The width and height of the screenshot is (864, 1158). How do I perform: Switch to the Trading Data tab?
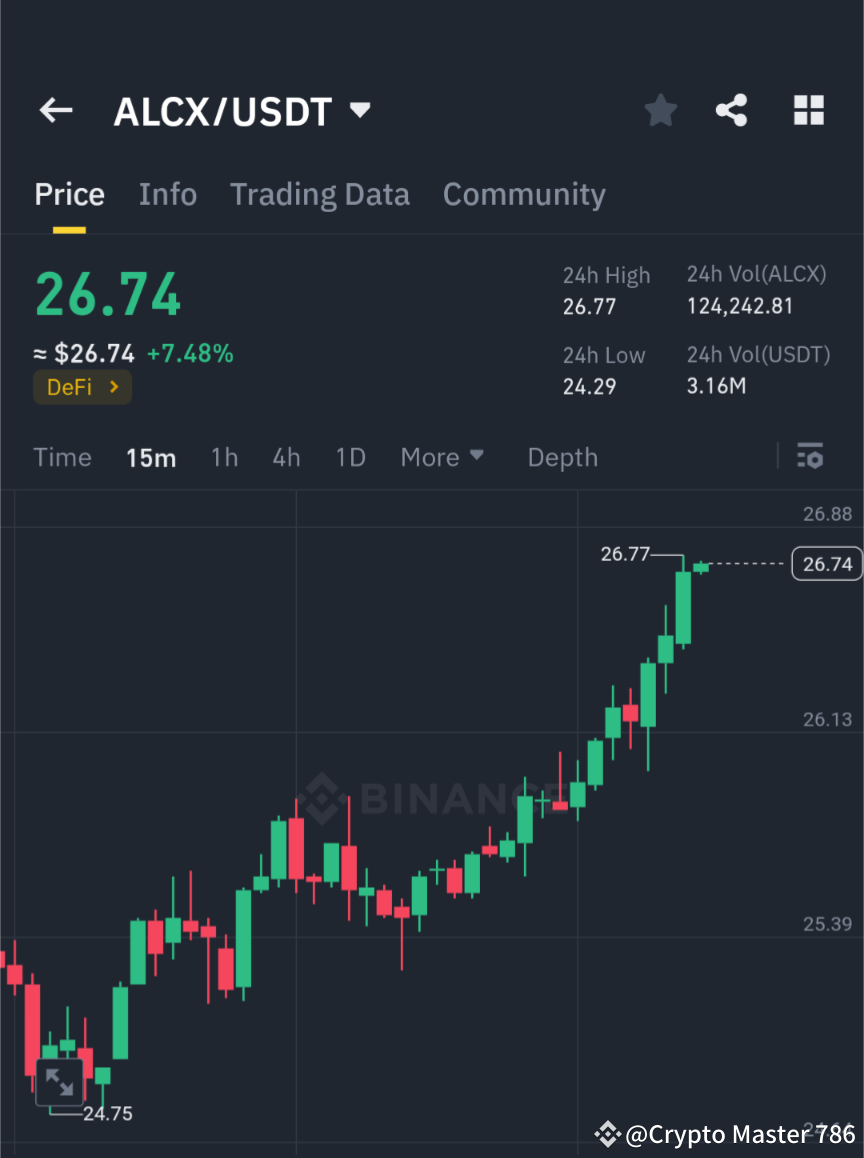pos(319,194)
